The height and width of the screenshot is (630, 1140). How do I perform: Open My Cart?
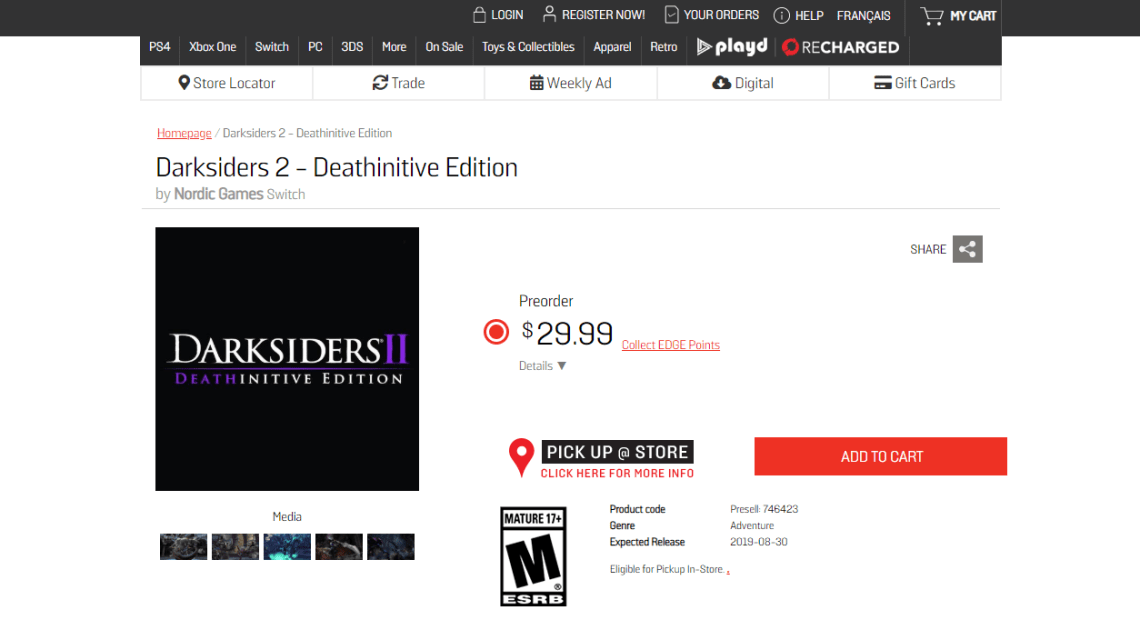956,15
